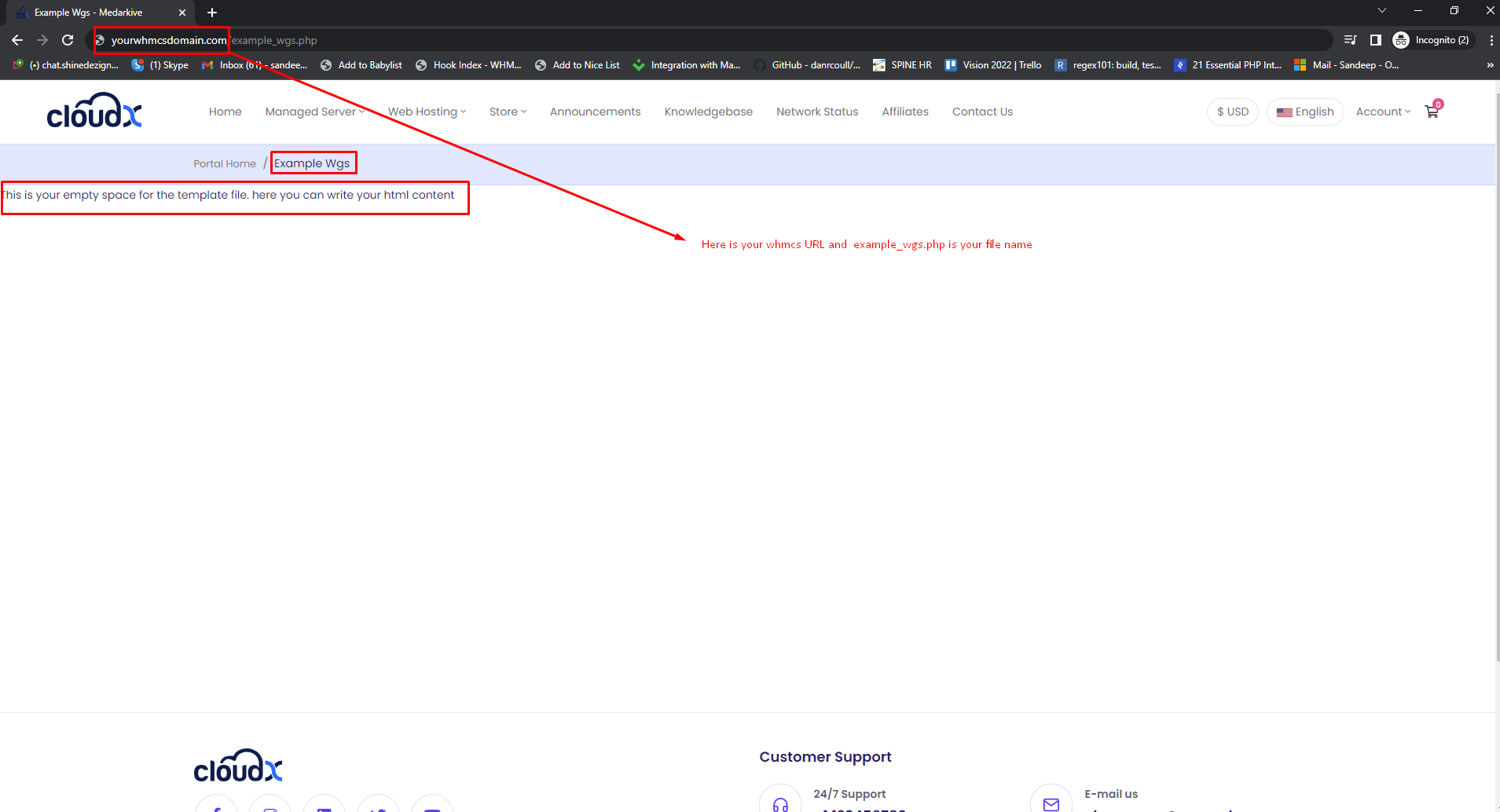This screenshot has width=1500, height=812.
Task: Click the address bar URL field
Action: pos(707,40)
